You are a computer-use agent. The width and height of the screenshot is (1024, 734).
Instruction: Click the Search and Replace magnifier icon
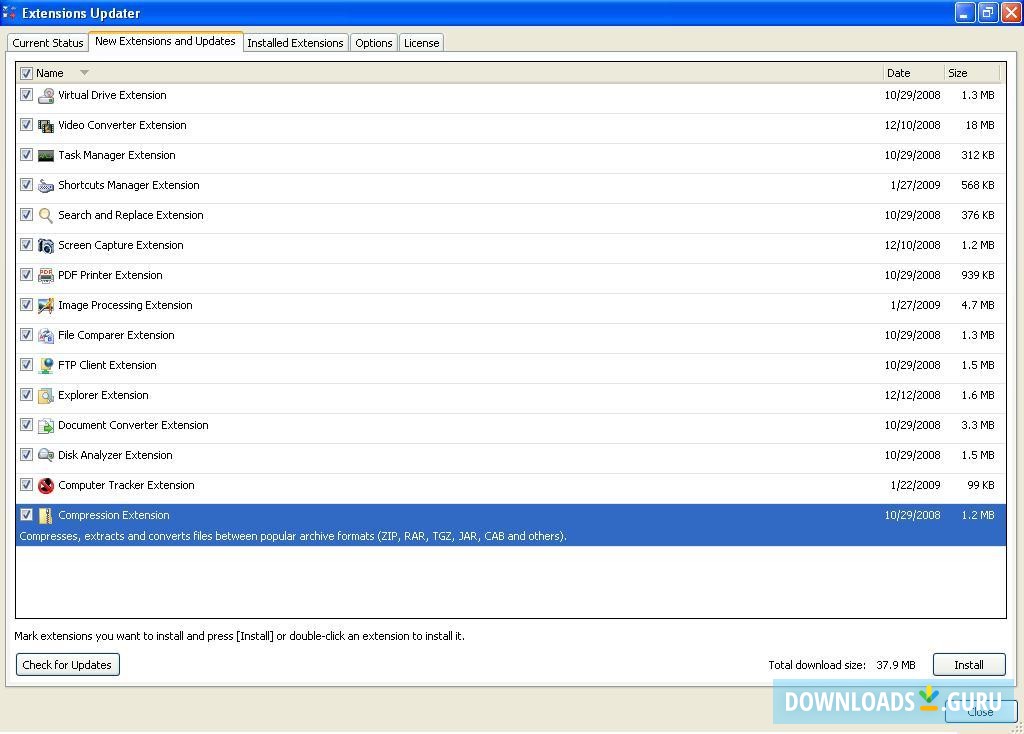[x=46, y=215]
